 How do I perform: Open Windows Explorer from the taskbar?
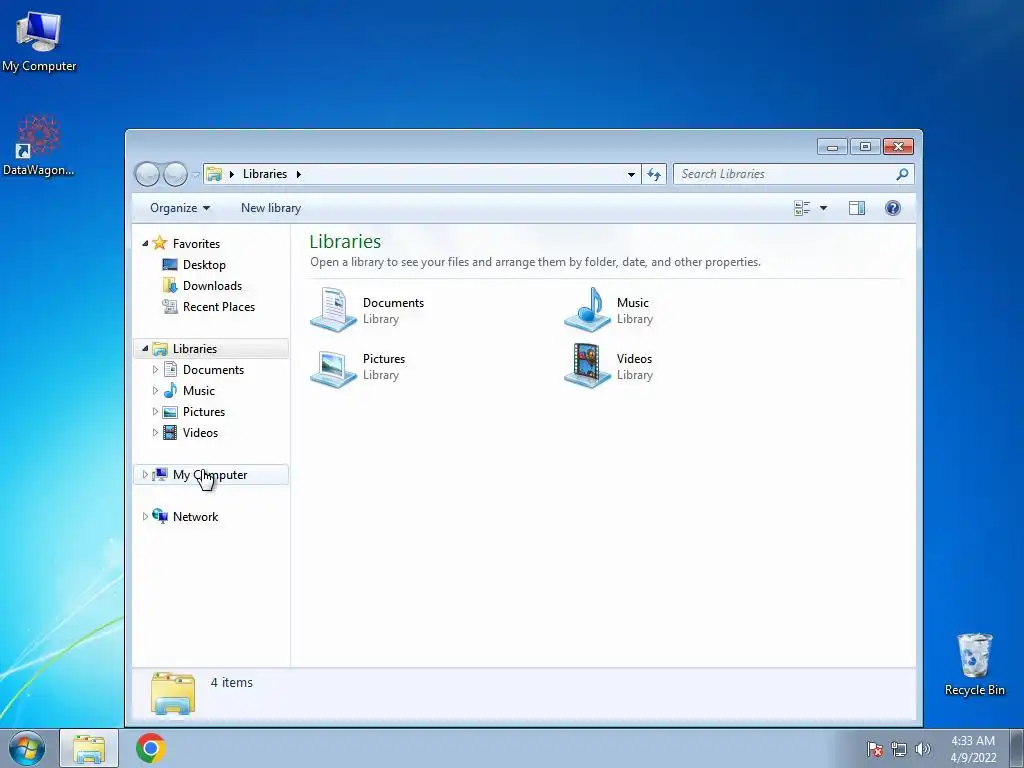[x=89, y=748]
